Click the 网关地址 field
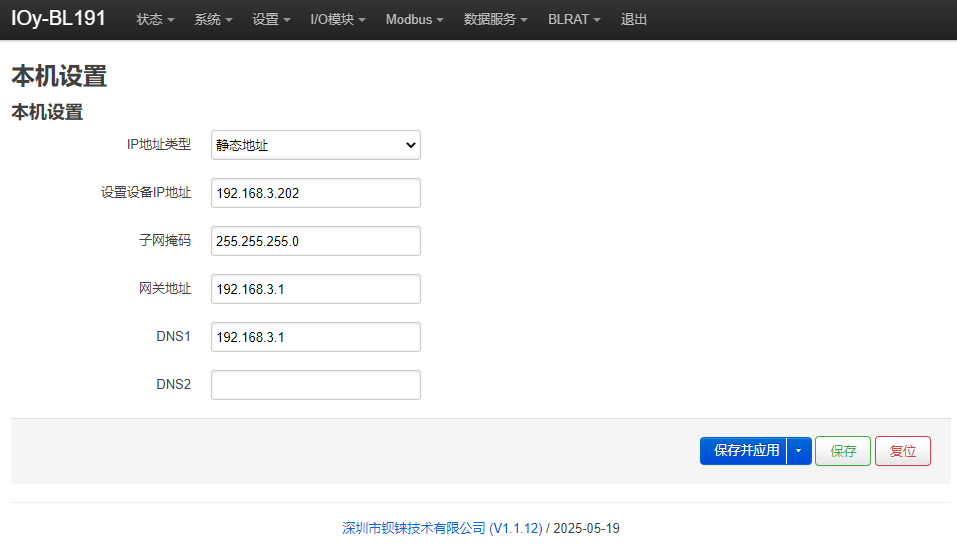This screenshot has width=957, height=554. pyautogui.click(x=316, y=289)
